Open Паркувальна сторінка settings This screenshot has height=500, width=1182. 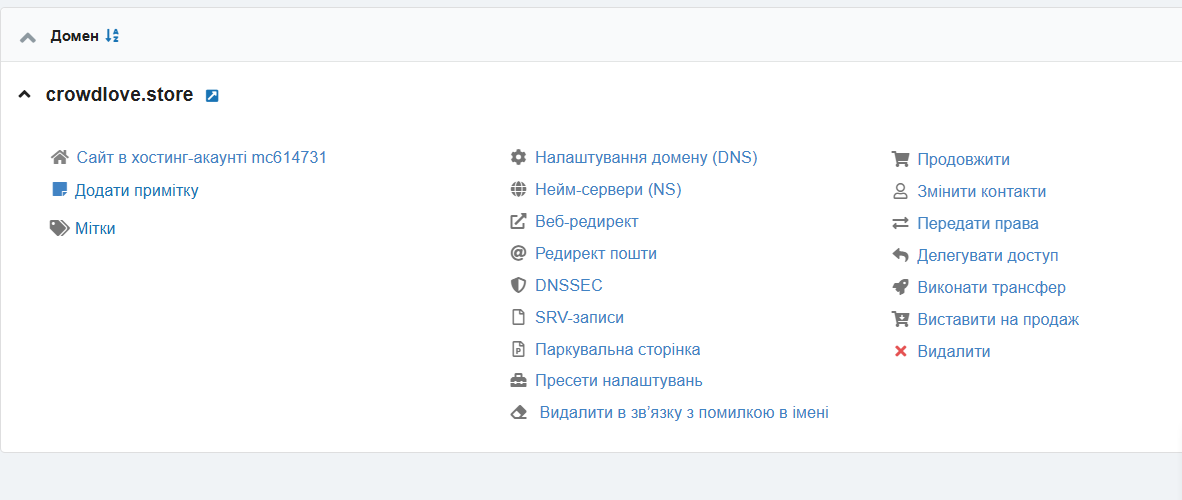tap(617, 349)
